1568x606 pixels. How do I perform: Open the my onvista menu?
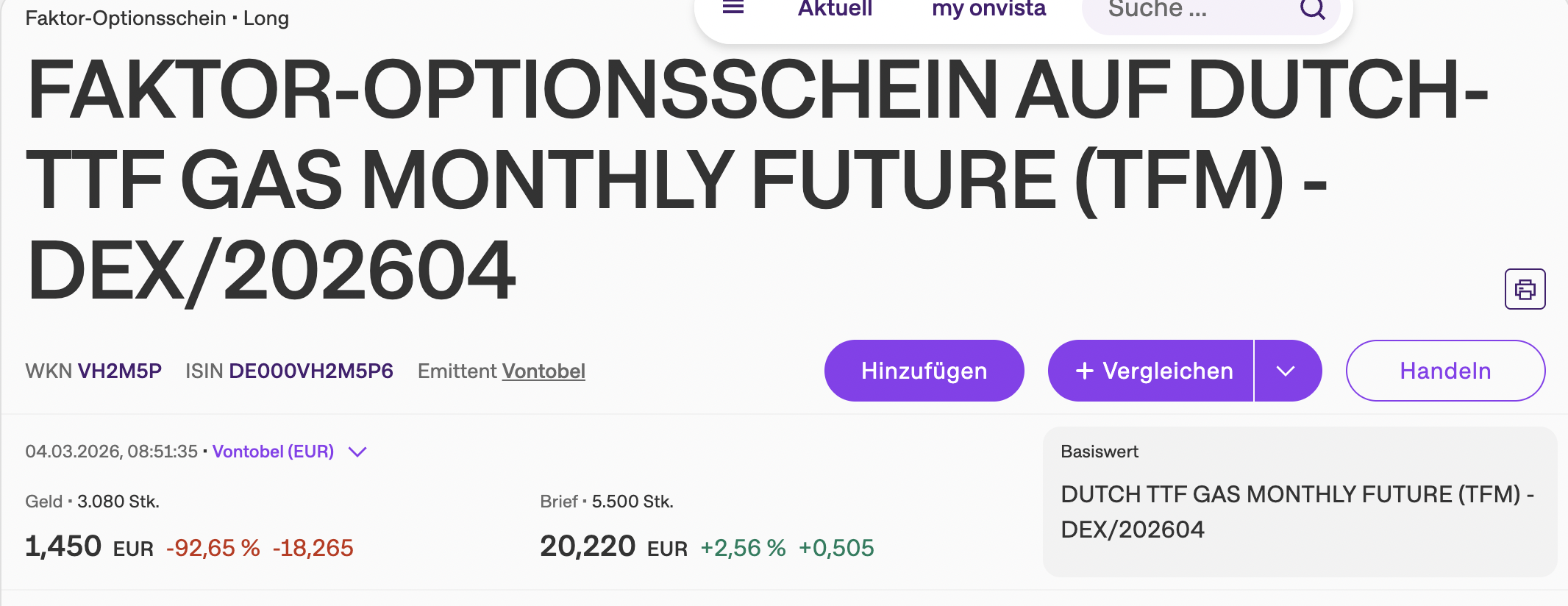[988, 9]
